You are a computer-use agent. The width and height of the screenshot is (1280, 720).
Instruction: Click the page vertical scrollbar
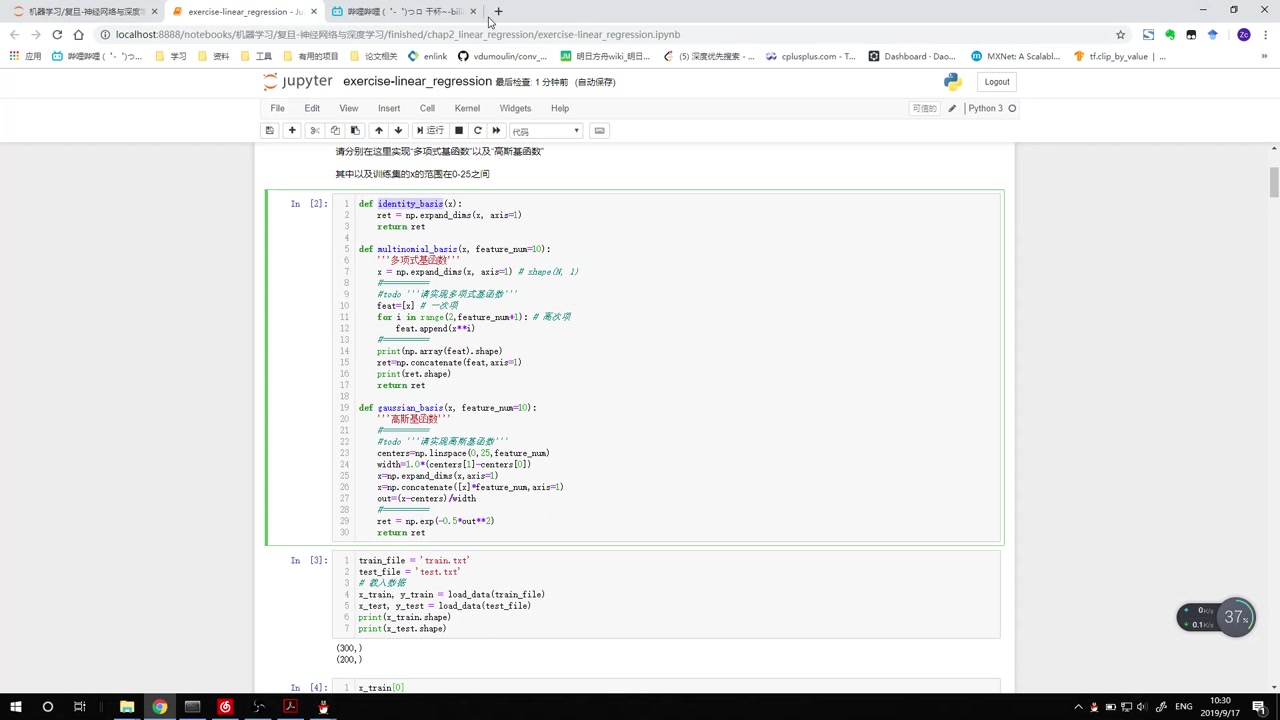point(1274,183)
